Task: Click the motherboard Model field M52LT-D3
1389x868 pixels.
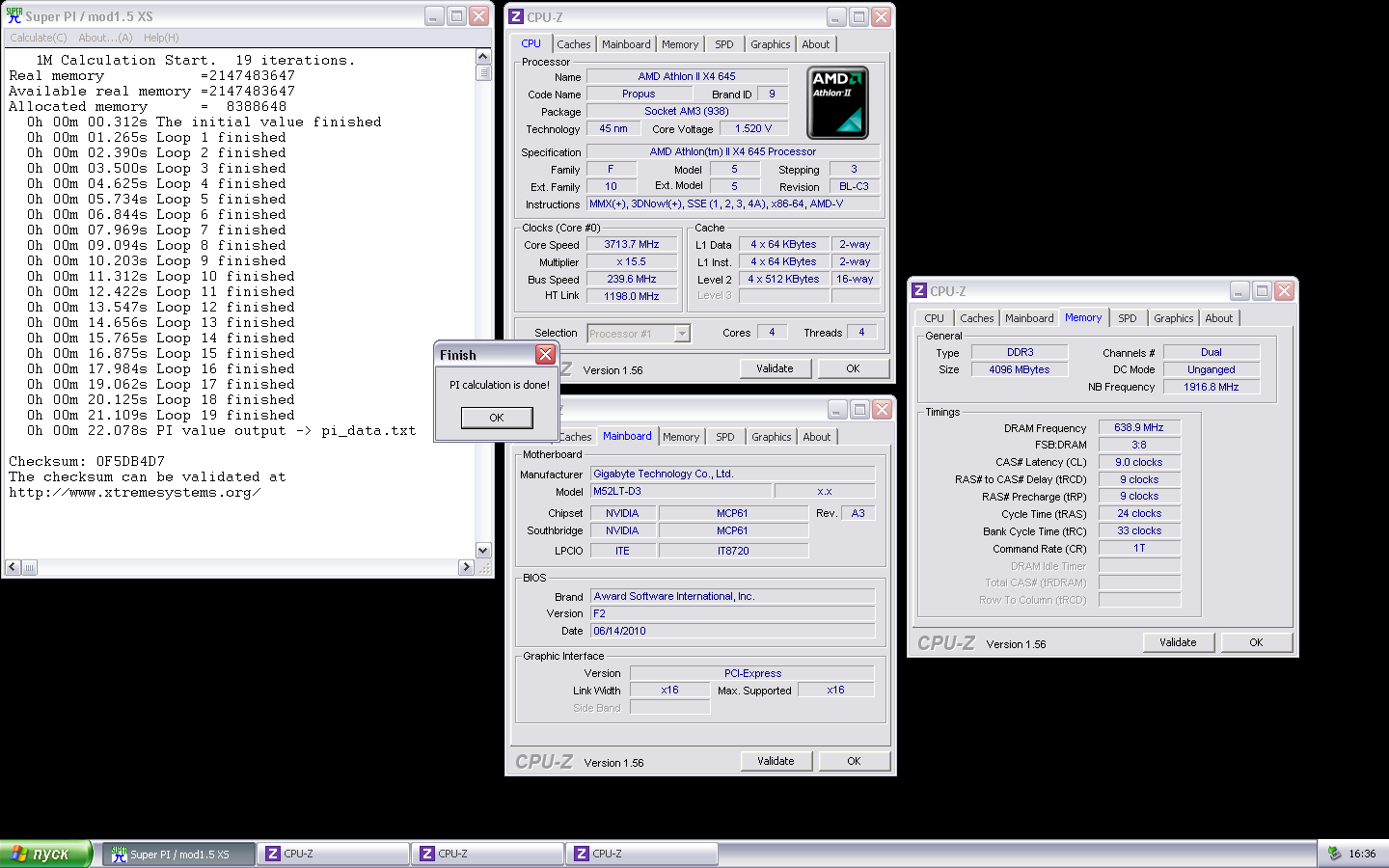Action: coord(681,491)
